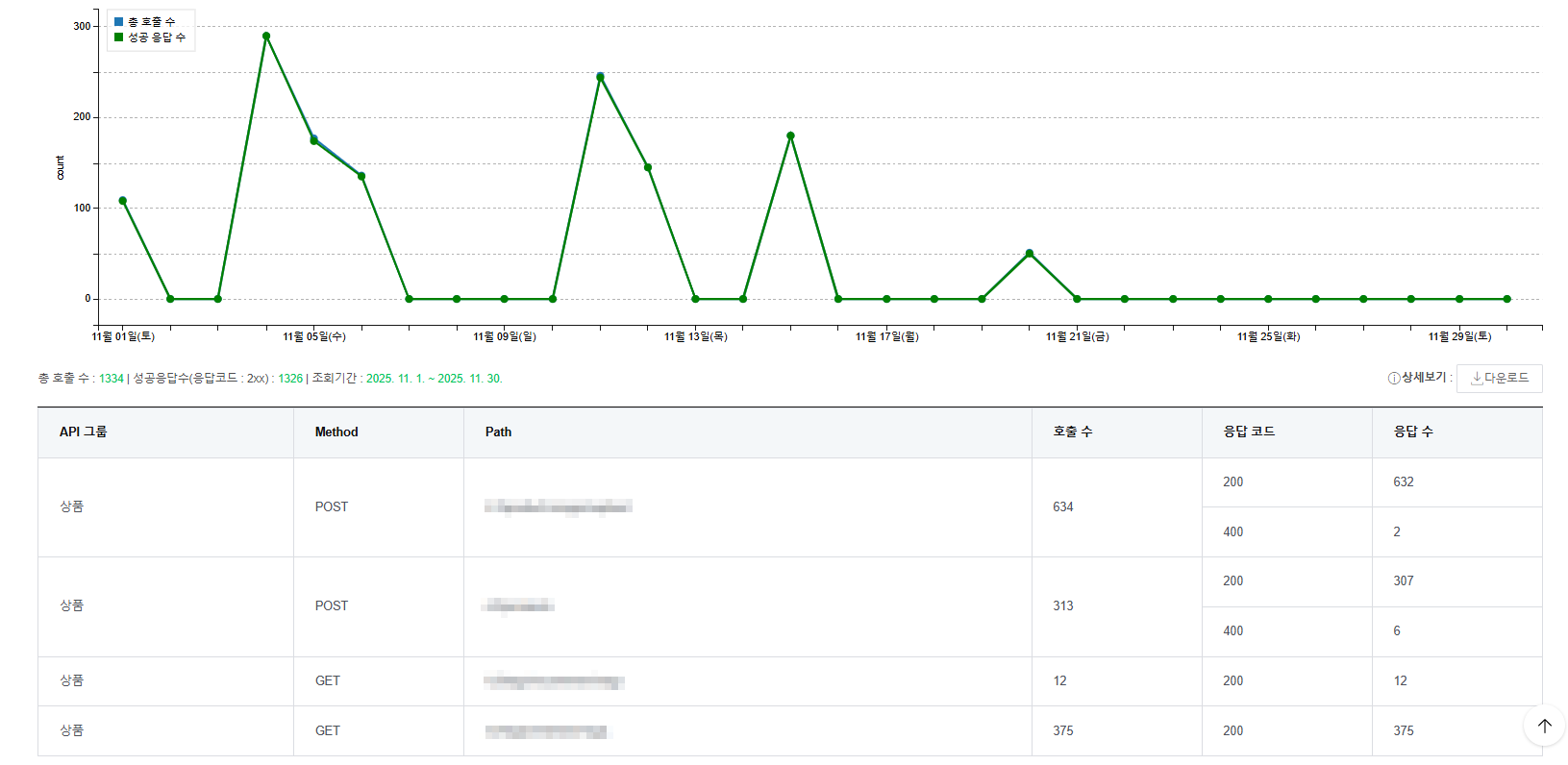Click the 다운로드 download button
The image size is (1568, 765).
(1499, 379)
